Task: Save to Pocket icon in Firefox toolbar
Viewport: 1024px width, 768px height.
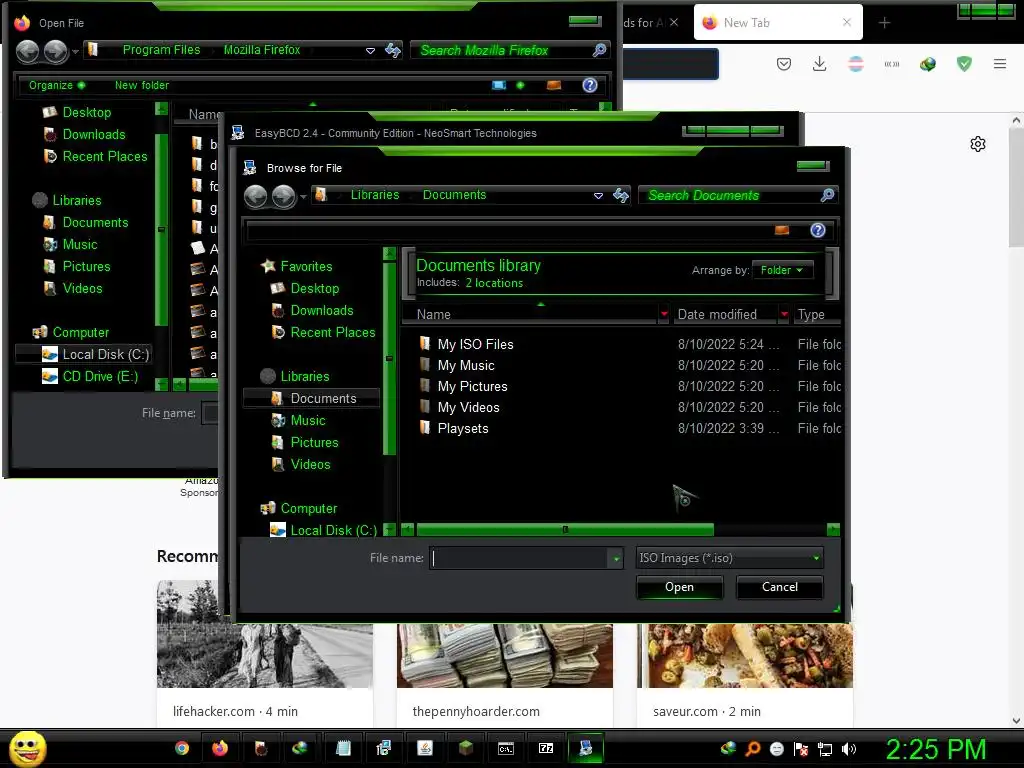Action: click(784, 64)
